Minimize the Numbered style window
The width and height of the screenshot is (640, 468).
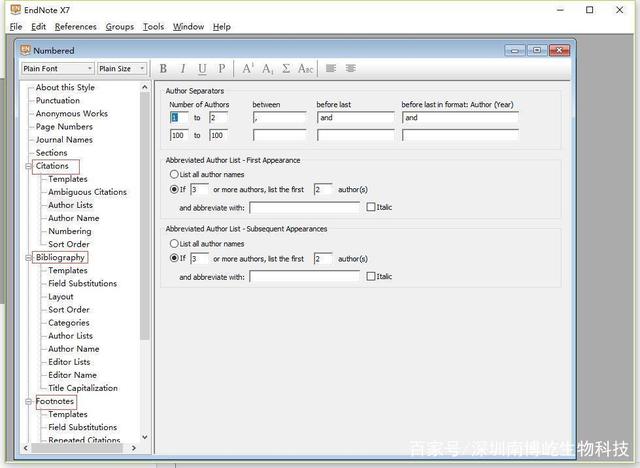click(x=515, y=50)
